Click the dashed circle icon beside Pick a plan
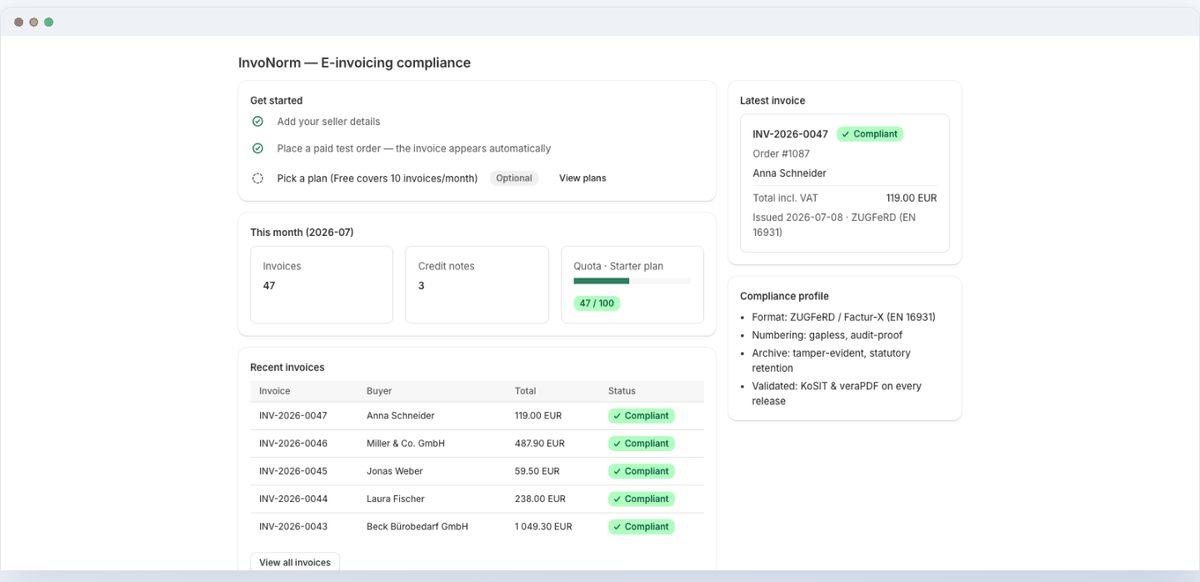 257,178
